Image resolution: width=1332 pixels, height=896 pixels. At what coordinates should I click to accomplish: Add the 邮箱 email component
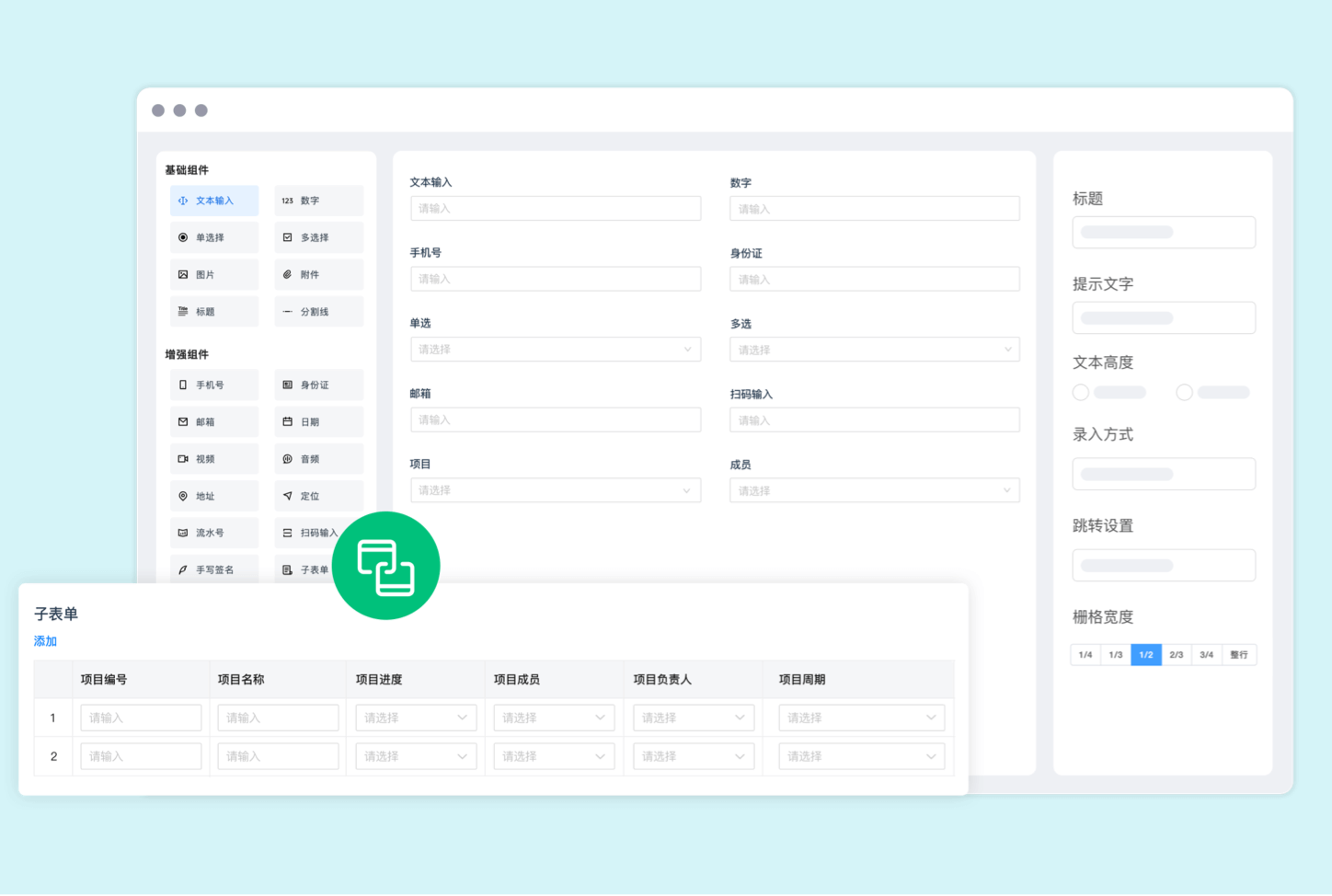pyautogui.click(x=214, y=422)
